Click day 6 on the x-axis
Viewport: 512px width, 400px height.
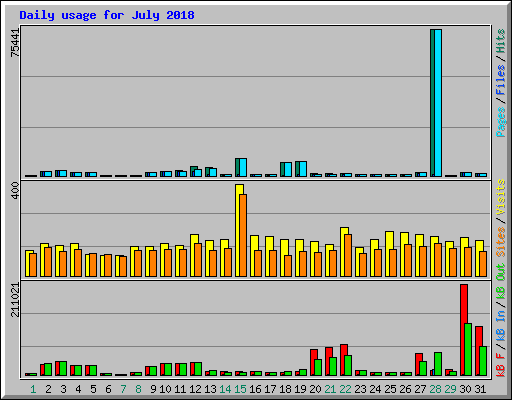(108, 389)
